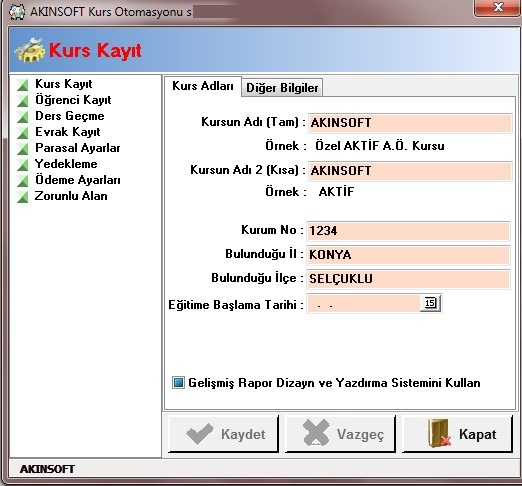Click the Bulunduğu İlçe field showing SELÇUKLU
The width and height of the screenshot is (522, 486).
pyautogui.click(x=408, y=279)
